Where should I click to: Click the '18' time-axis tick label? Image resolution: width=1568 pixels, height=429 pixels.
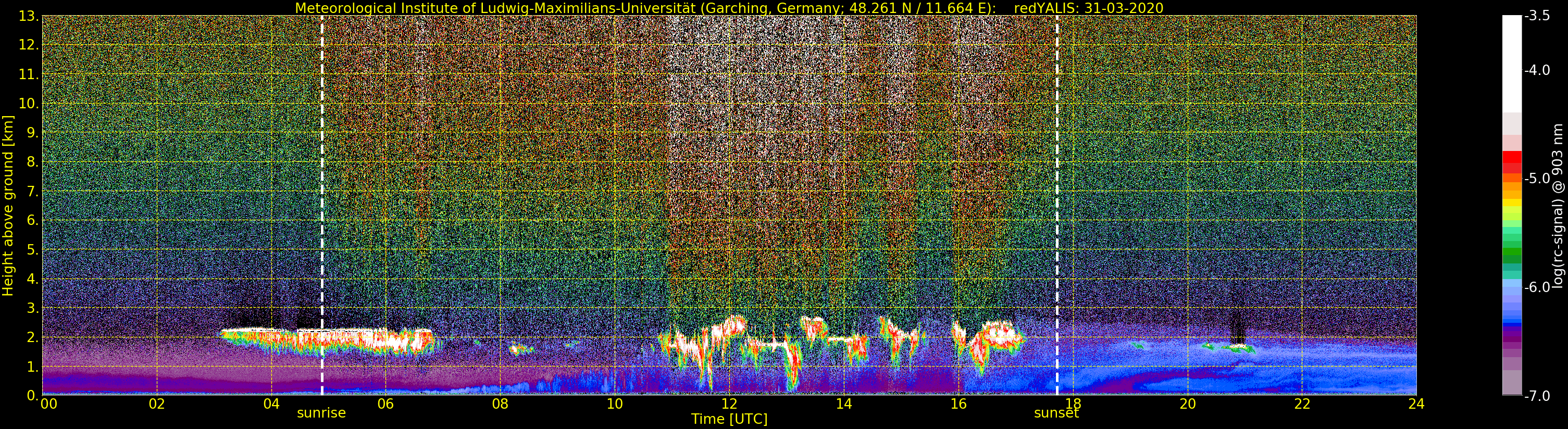(x=1073, y=404)
